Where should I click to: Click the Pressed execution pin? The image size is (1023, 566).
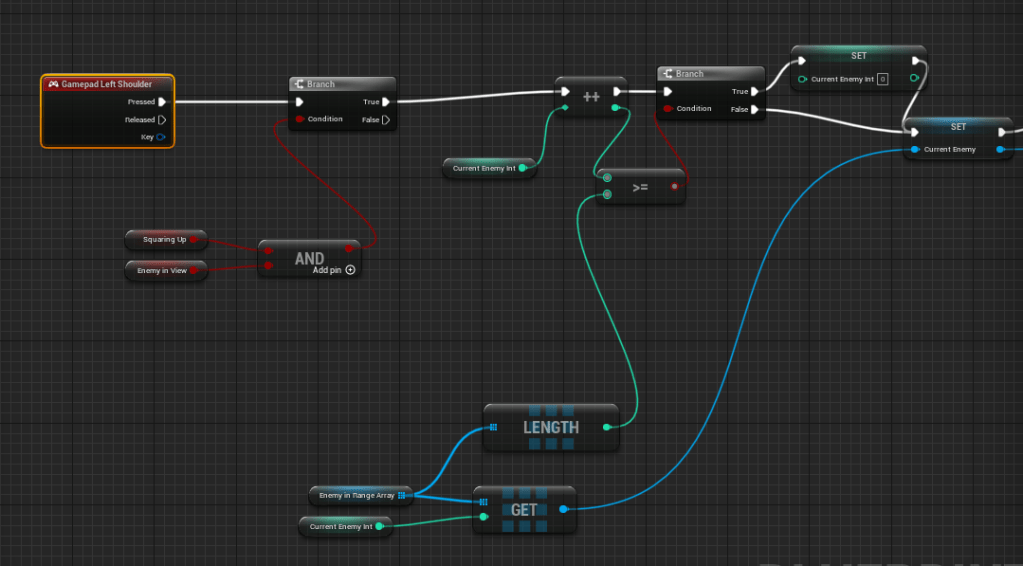pos(162,102)
